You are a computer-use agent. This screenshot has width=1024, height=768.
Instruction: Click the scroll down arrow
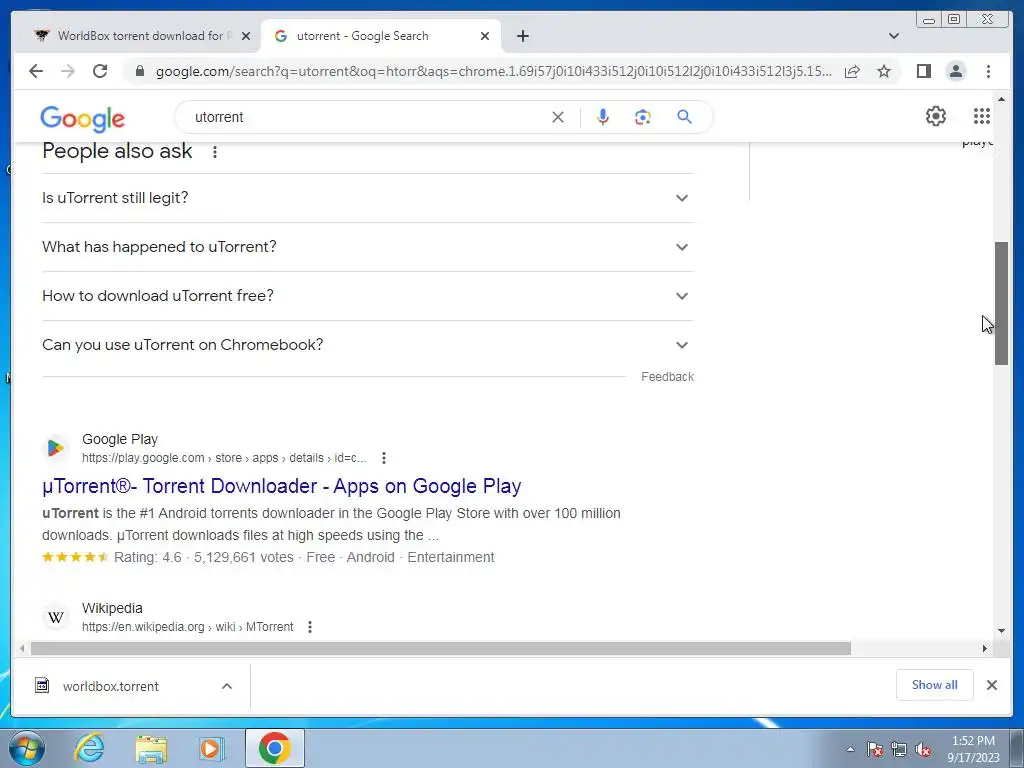pos(1002,631)
